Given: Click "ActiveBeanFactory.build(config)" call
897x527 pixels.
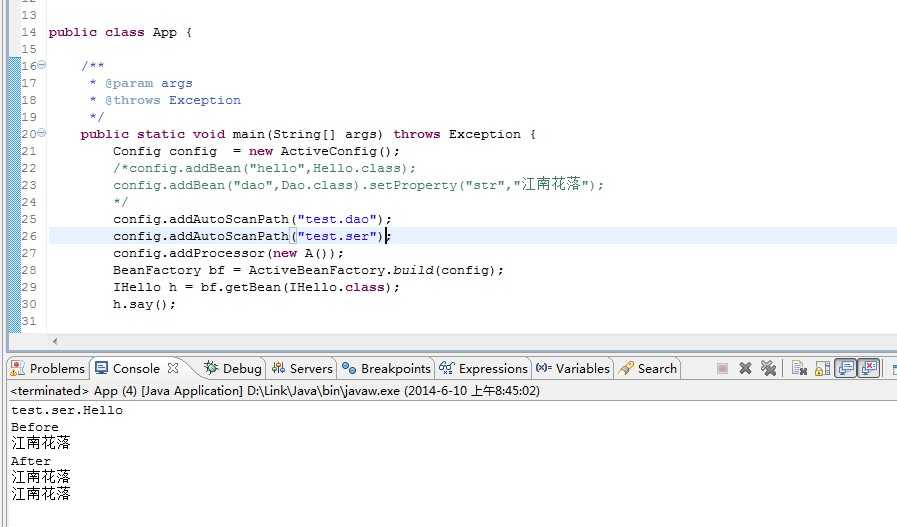Looking at the screenshot, I should [x=372, y=270].
